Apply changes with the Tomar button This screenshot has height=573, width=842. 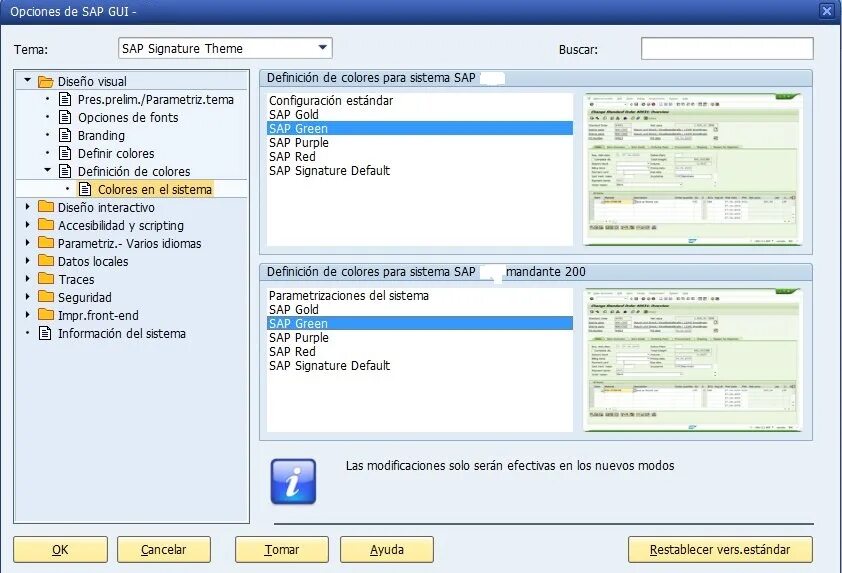point(281,549)
